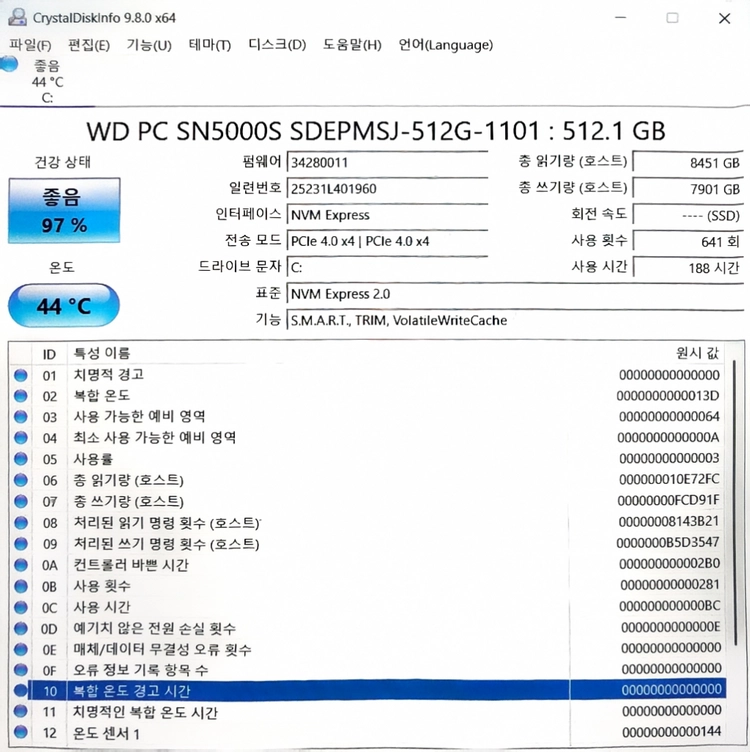Click raw value 00000000FCD91F
This screenshot has width=750, height=752.
pyautogui.click(x=668, y=500)
